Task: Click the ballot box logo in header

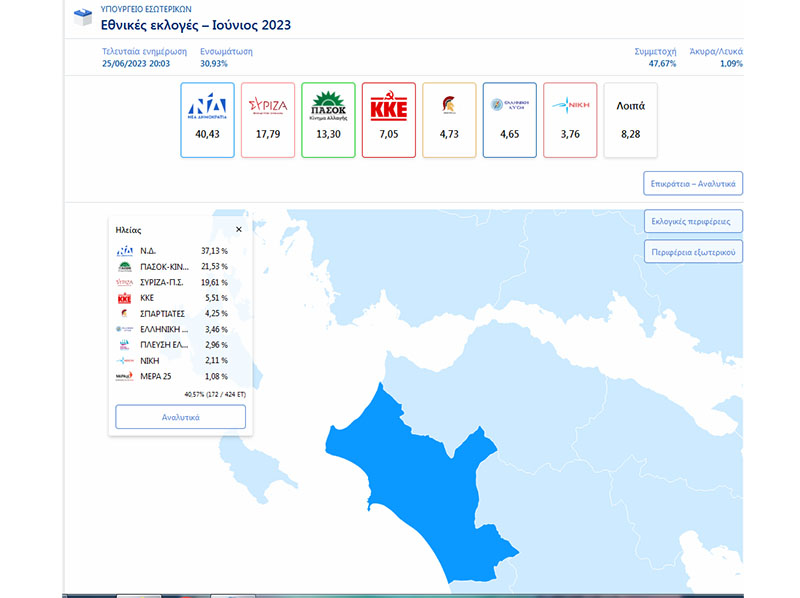Action: point(83,19)
